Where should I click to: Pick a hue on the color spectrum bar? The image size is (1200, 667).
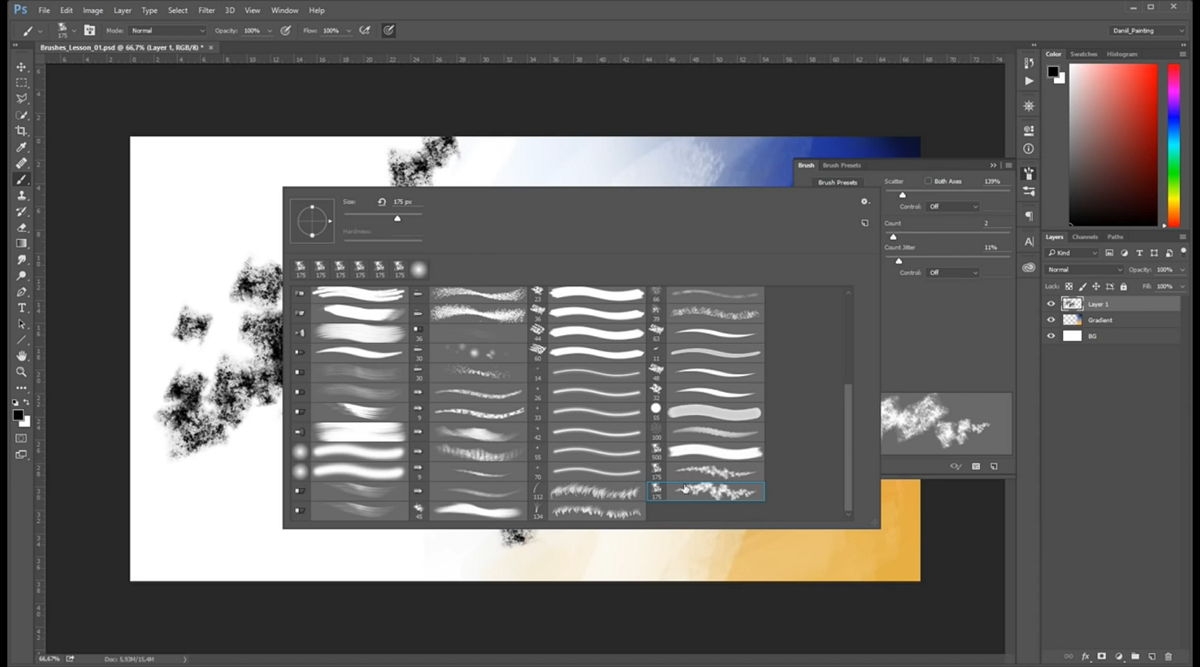point(1173,145)
